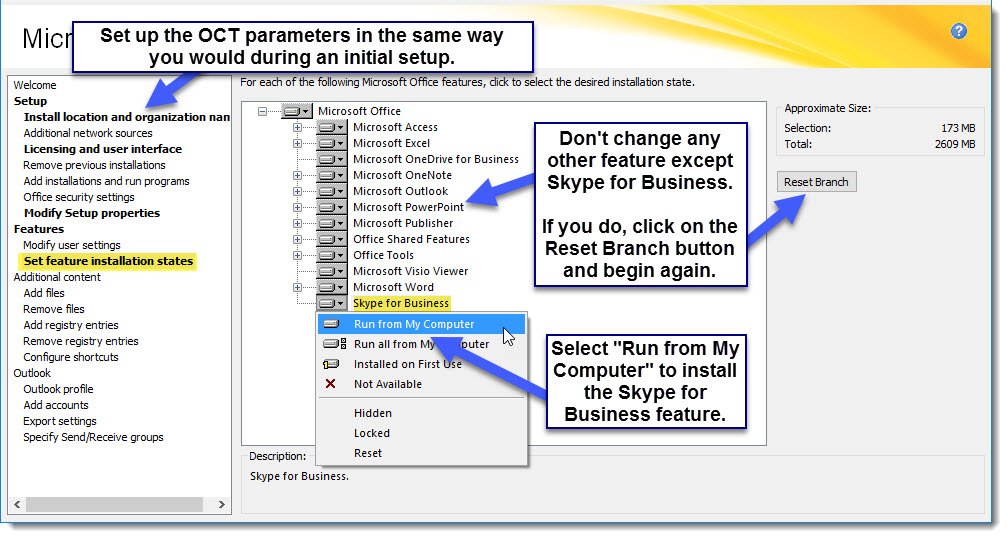Expand the Microsoft PowerPoint tree node
Image resolution: width=1007 pixels, height=538 pixels.
[297, 207]
